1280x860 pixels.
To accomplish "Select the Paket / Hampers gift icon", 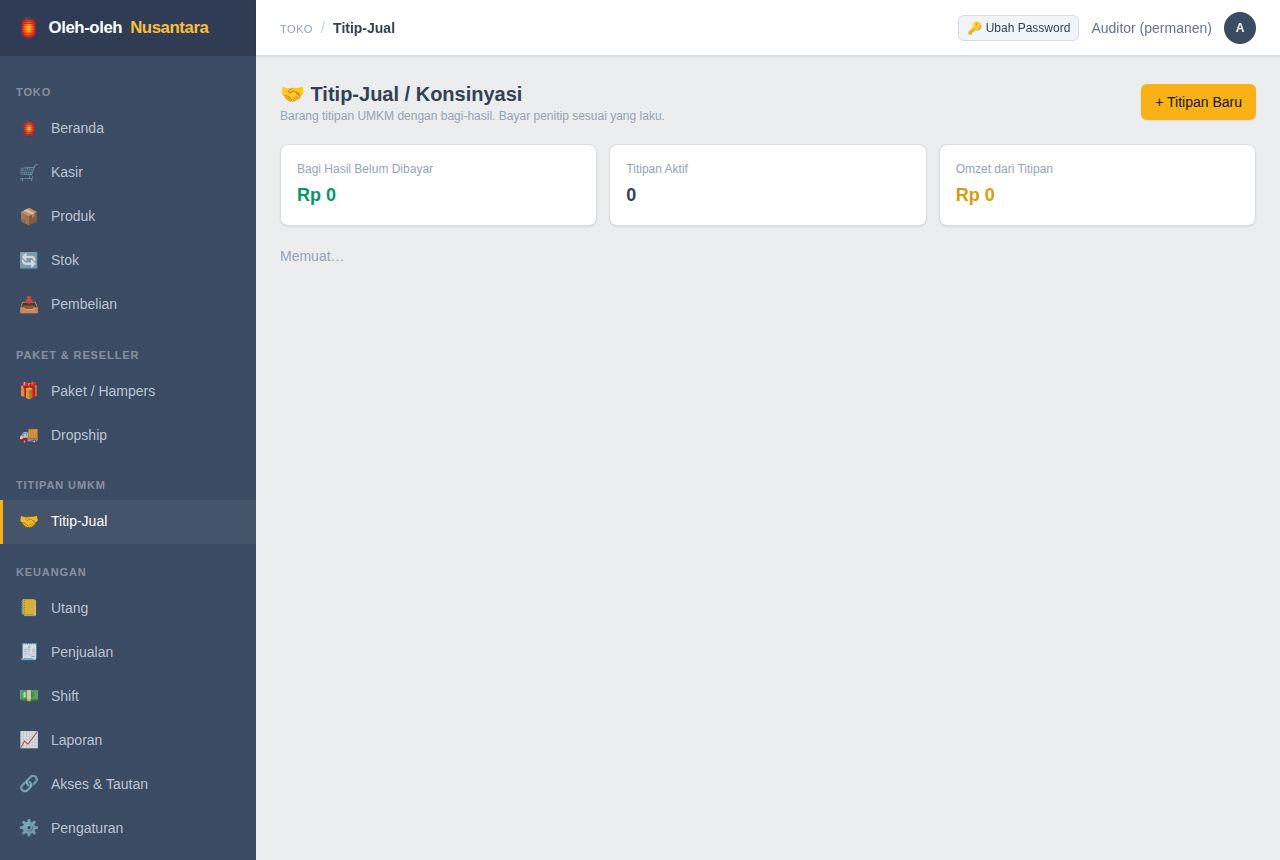I will 29,391.
